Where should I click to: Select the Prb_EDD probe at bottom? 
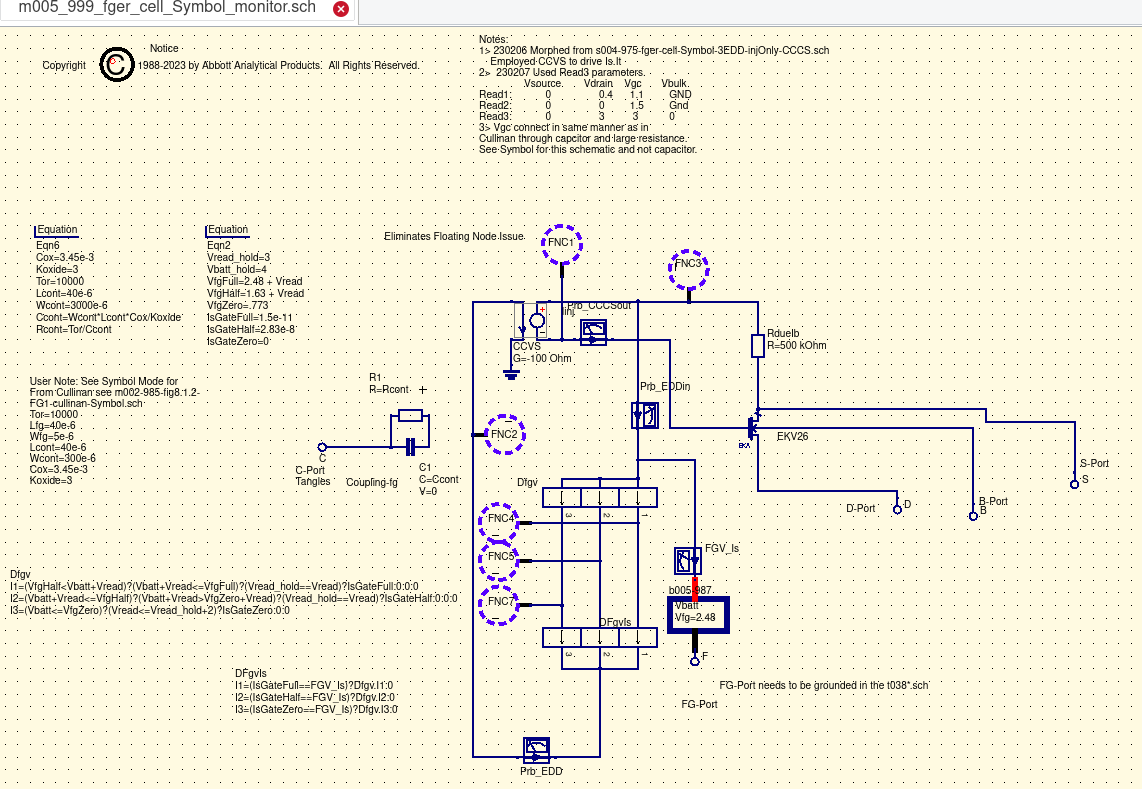538,750
